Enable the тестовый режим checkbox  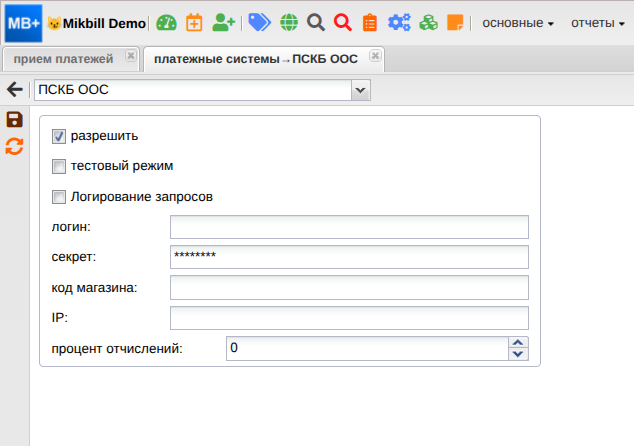coord(59,166)
